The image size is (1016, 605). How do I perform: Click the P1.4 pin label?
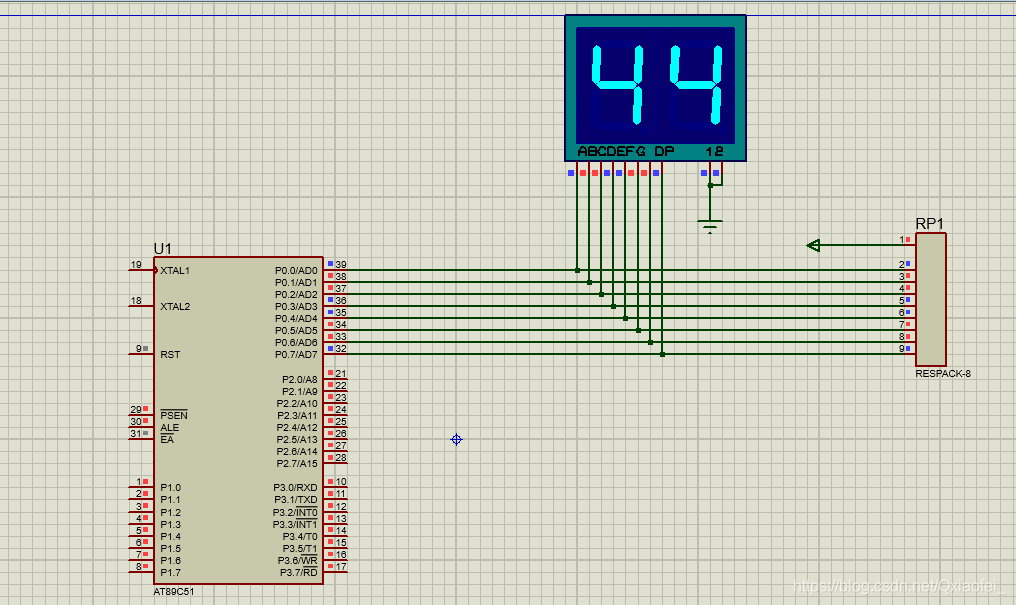tap(170, 536)
